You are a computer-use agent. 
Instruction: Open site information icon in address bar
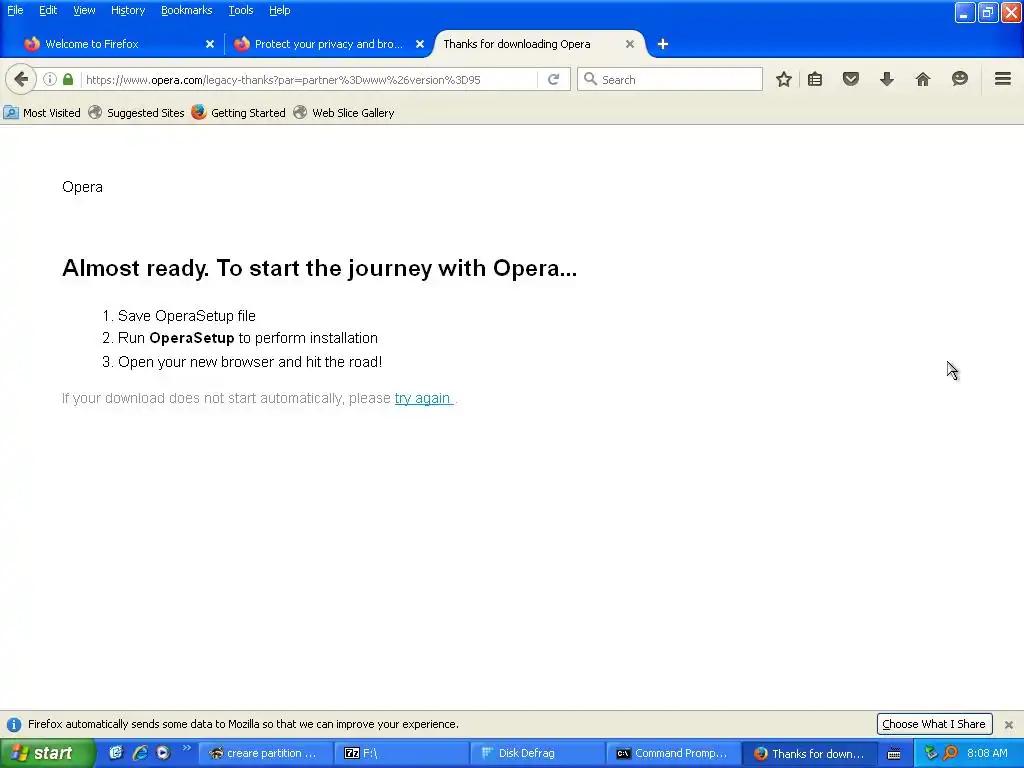tap(50, 80)
